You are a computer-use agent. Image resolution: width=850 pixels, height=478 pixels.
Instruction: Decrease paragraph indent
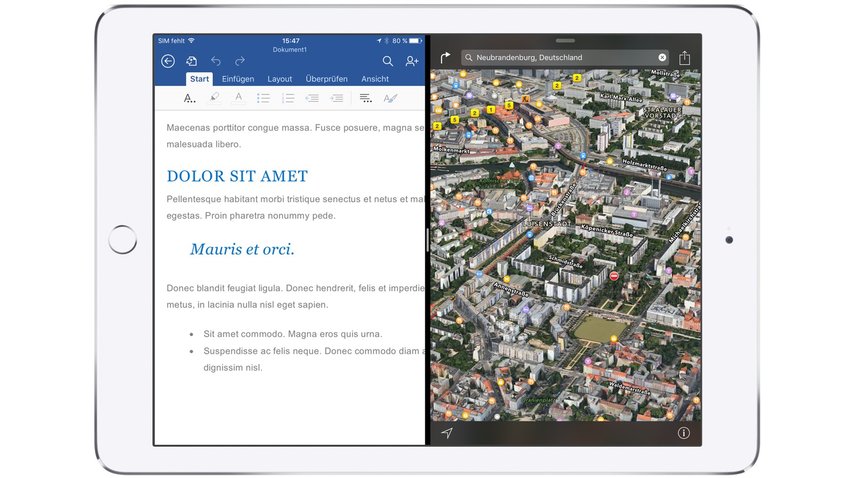pos(312,98)
